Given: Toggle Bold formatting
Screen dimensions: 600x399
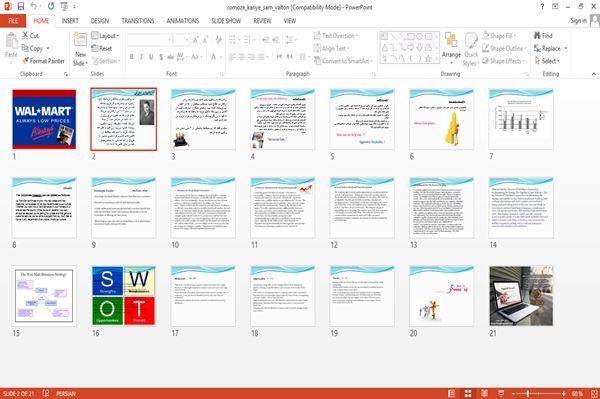Looking at the screenshot, I should click(x=131, y=57).
